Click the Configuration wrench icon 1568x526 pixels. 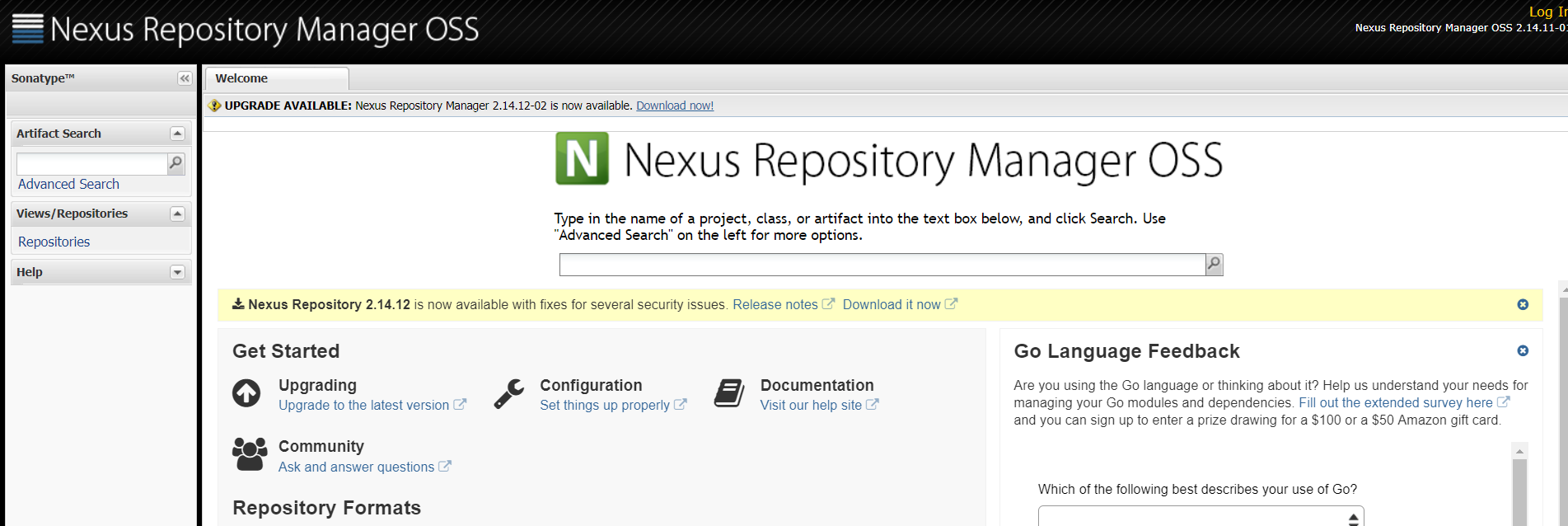click(509, 393)
